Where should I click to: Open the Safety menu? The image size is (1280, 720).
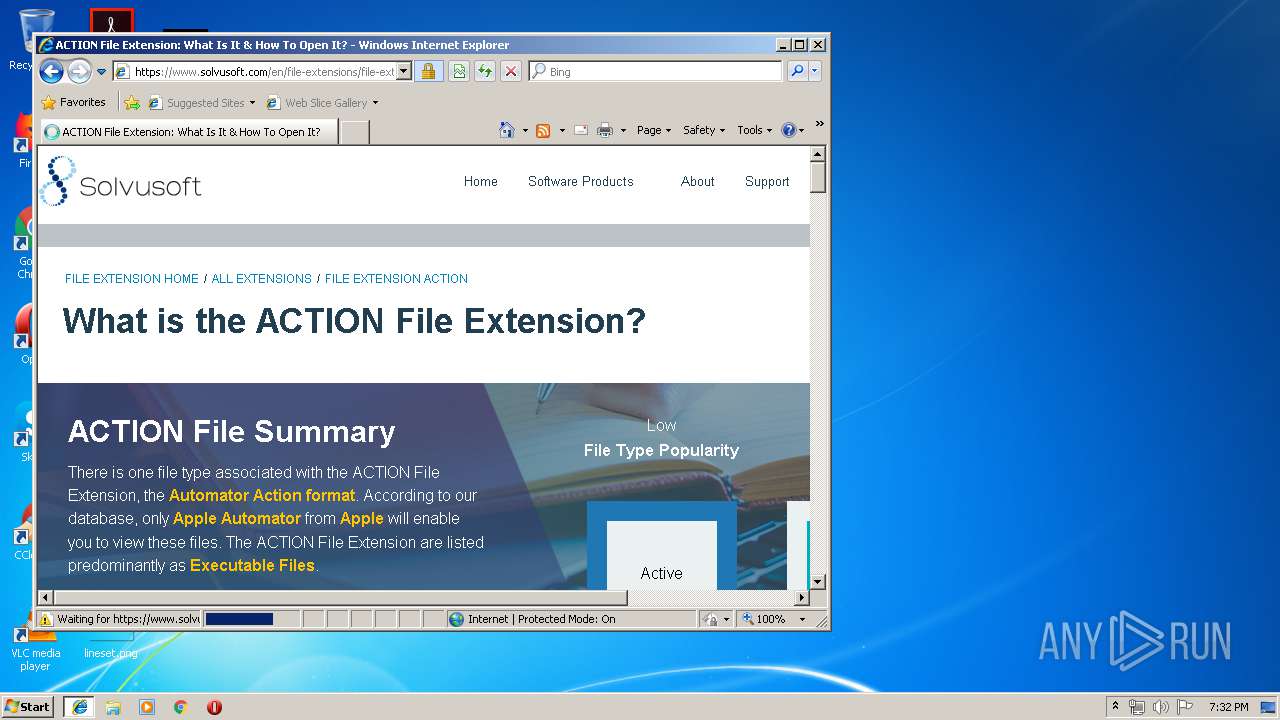[704, 130]
